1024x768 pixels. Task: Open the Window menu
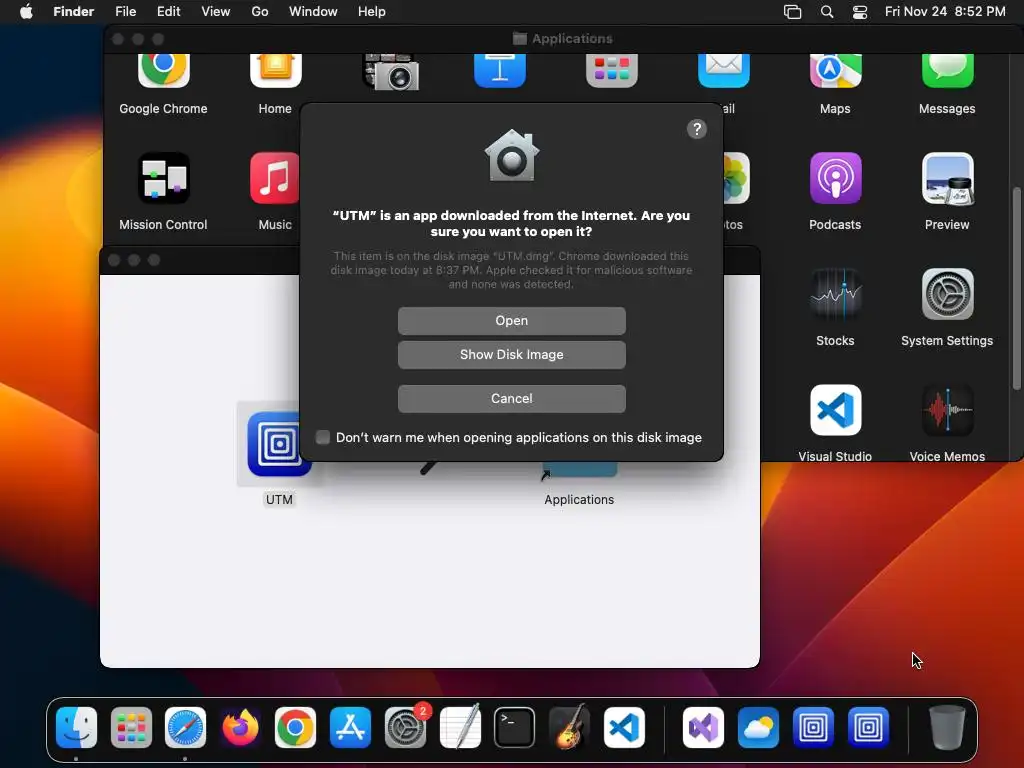(313, 12)
